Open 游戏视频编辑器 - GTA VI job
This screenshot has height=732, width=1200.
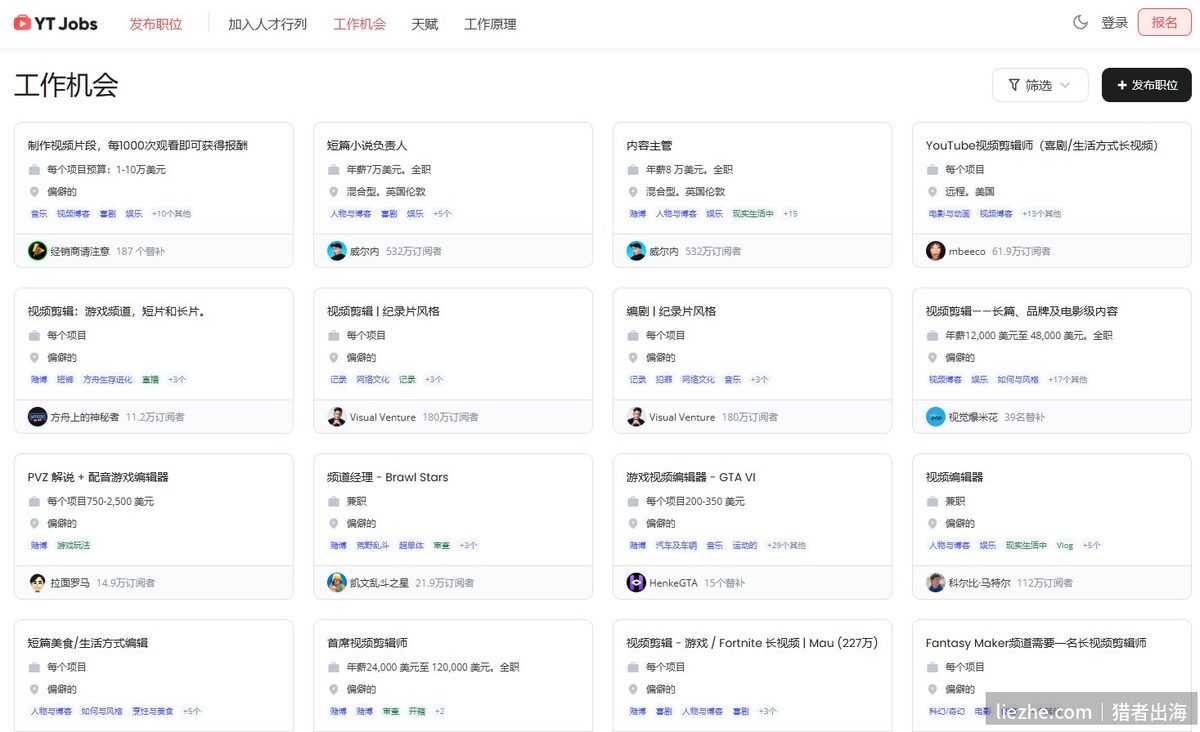pos(691,478)
